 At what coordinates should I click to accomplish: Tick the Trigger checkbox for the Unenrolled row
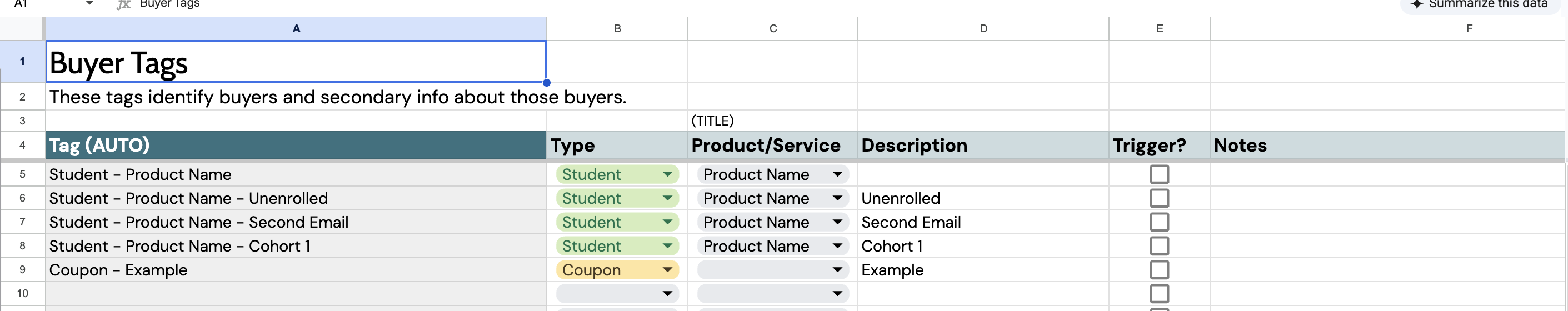1159,198
